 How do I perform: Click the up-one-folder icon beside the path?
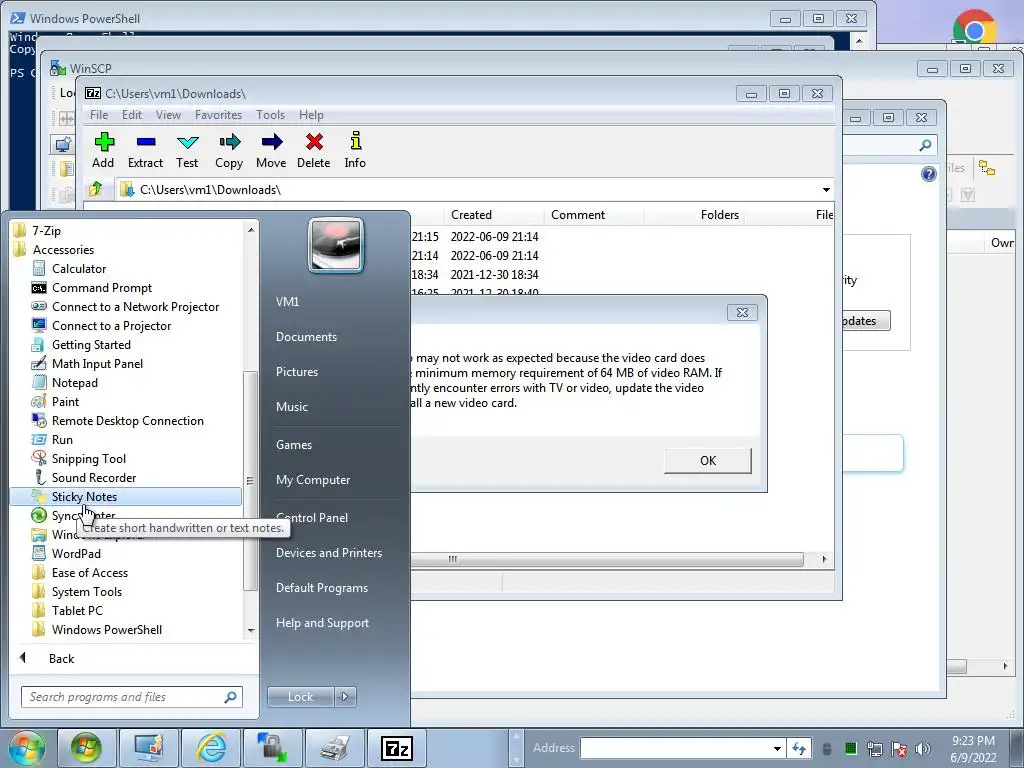[96, 189]
